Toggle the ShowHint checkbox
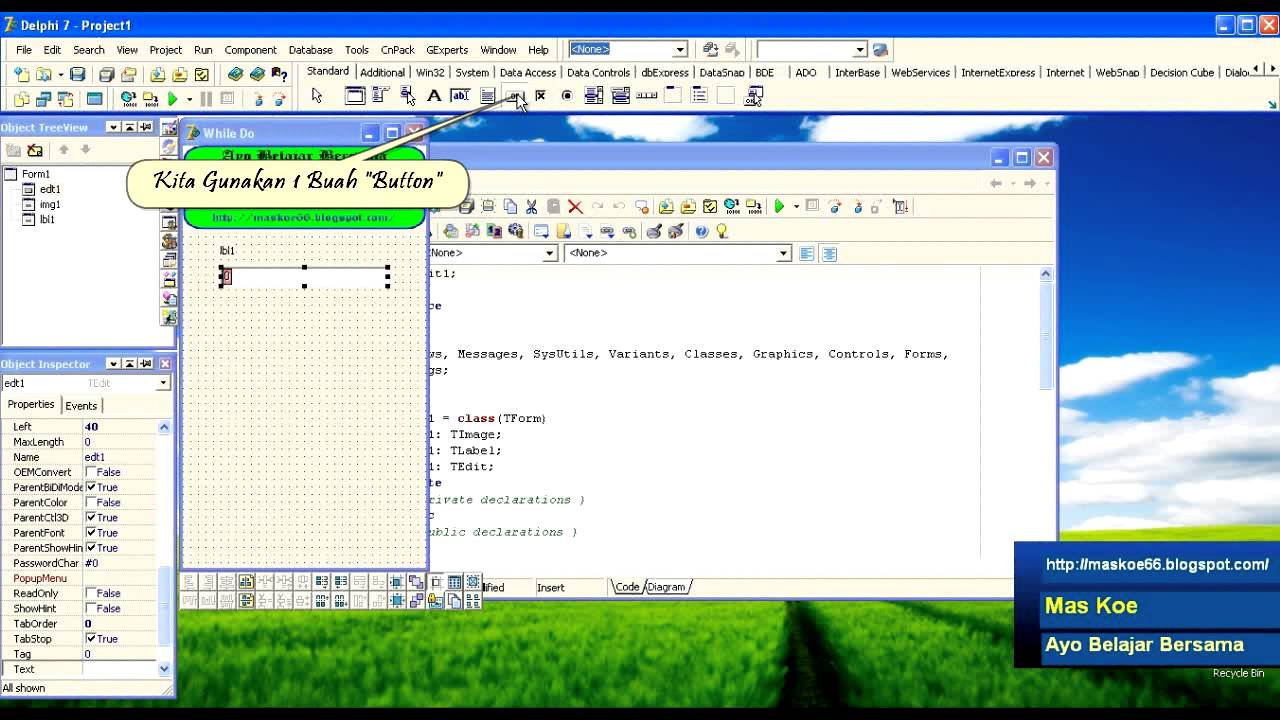The height and width of the screenshot is (720, 1280). point(91,608)
